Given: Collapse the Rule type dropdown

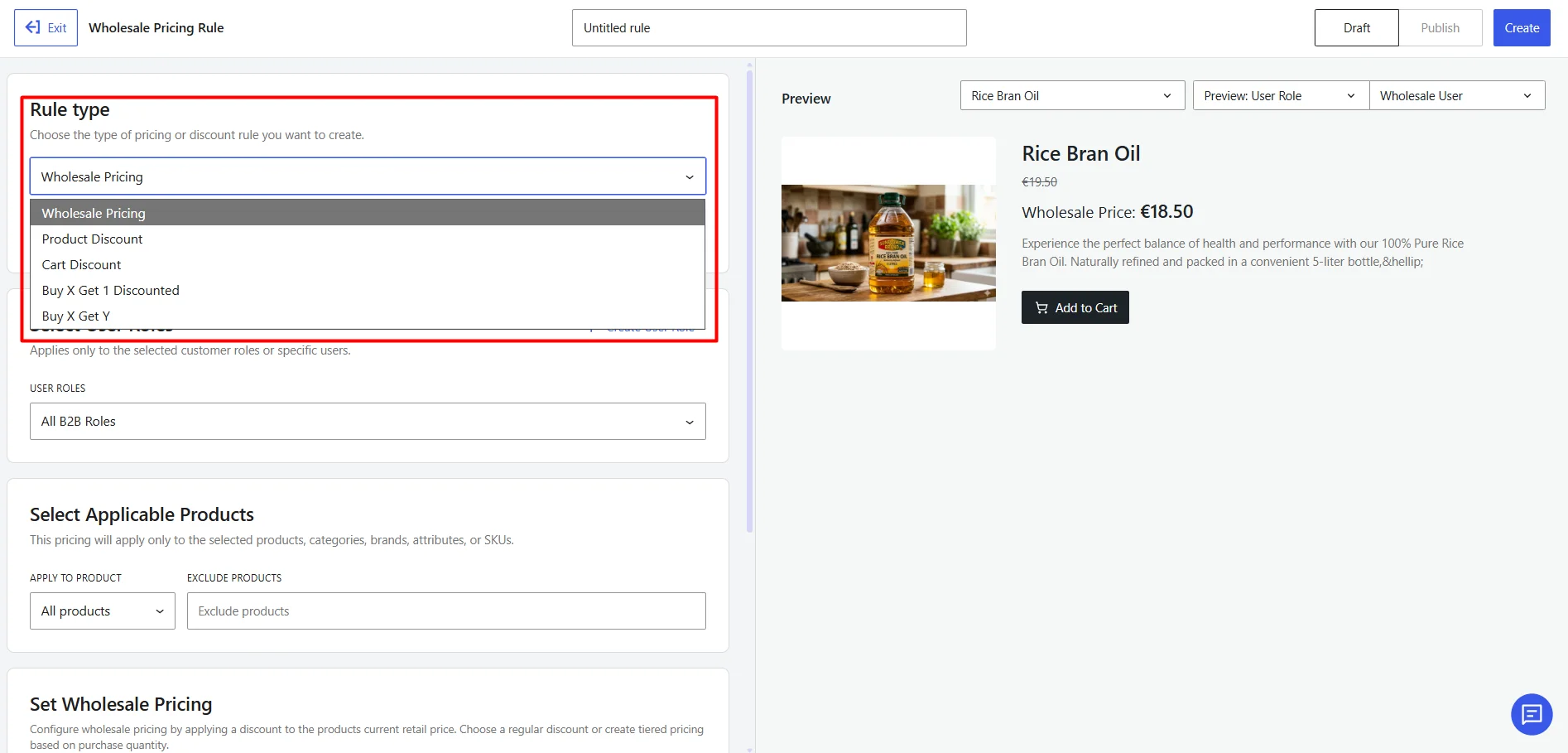Looking at the screenshot, I should coord(368,176).
